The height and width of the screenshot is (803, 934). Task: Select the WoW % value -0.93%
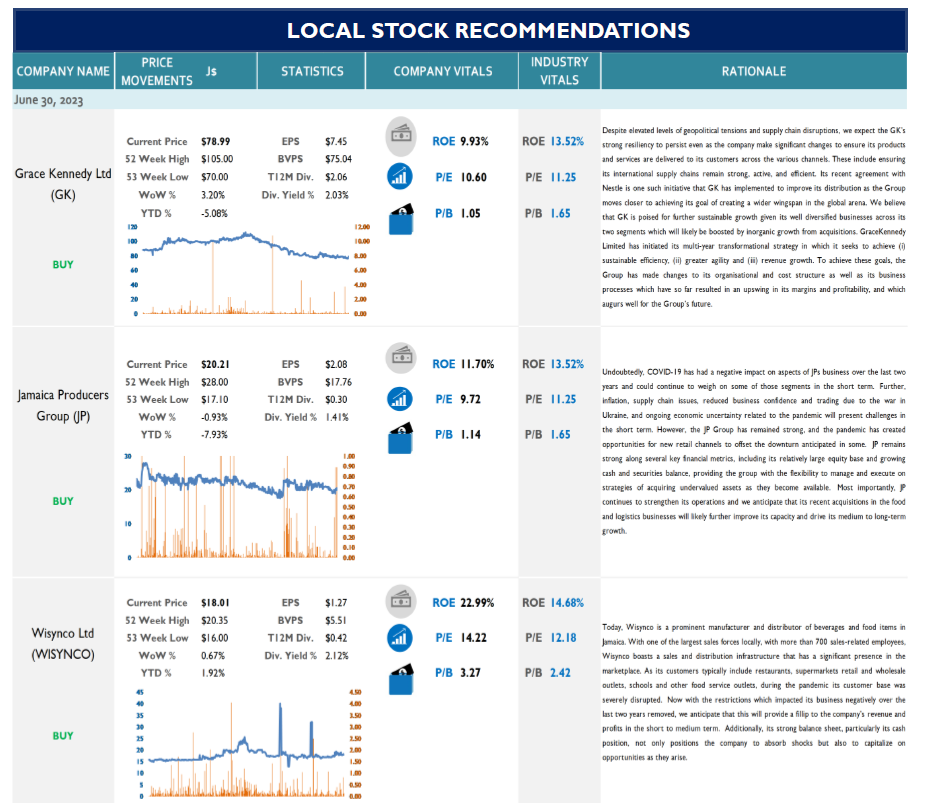coord(214,417)
